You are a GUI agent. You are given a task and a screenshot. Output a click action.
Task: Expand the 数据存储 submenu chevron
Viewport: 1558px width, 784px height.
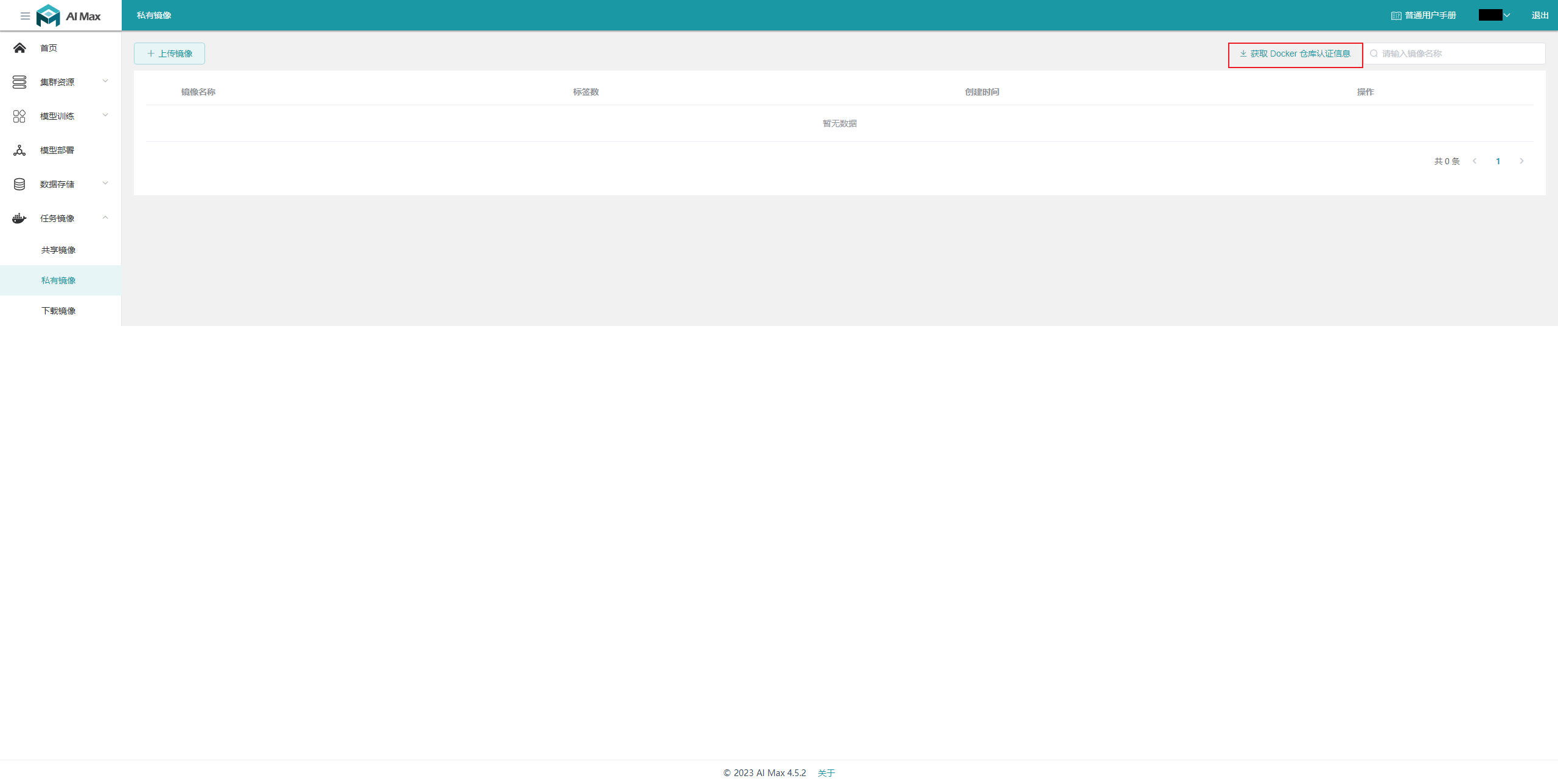[105, 183]
